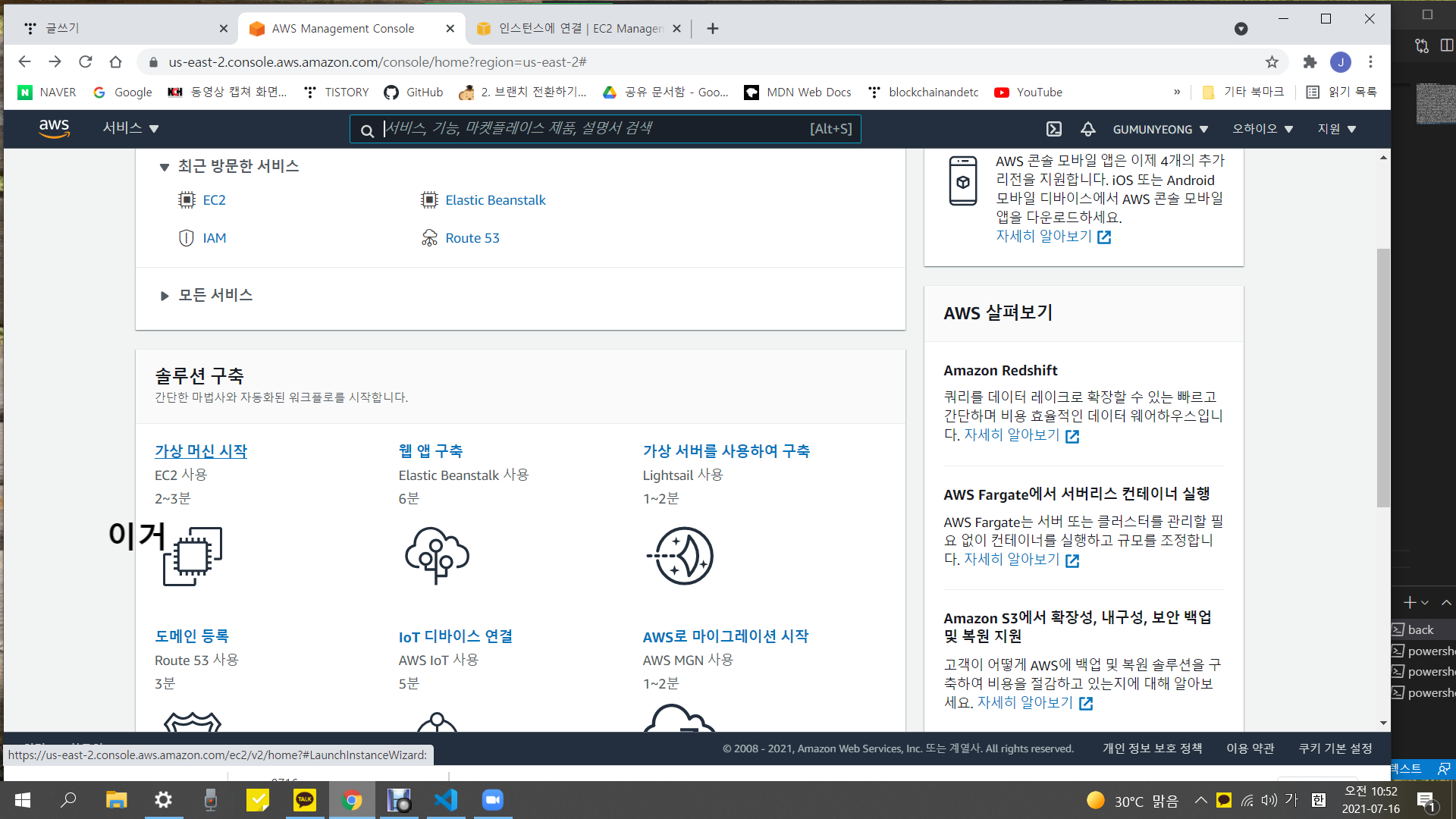Image resolution: width=1456 pixels, height=819 pixels.
Task: Click the page vertical scrollbar thumb
Action: click(1383, 378)
